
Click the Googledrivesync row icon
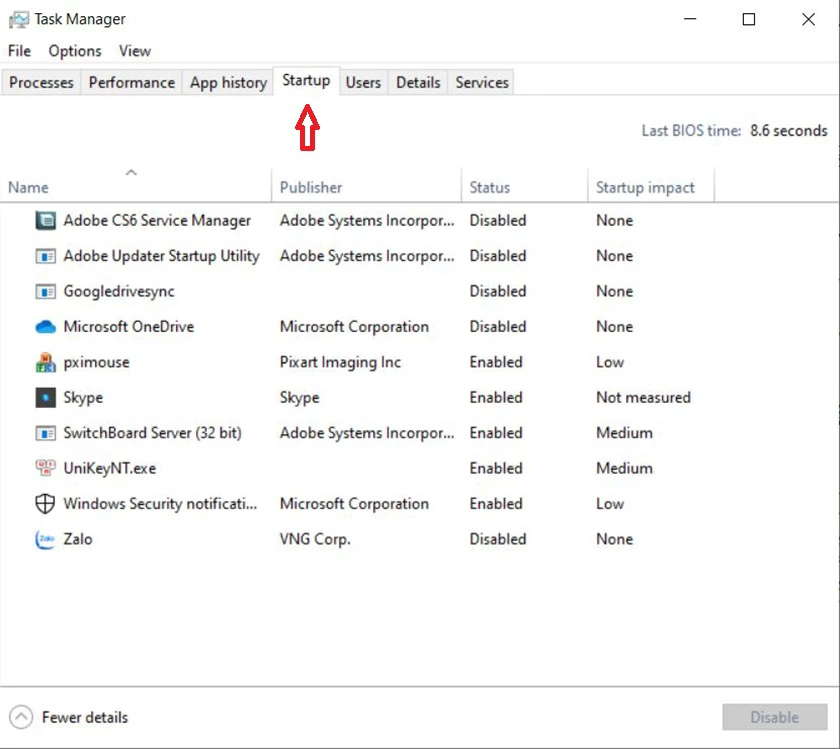coord(46,291)
